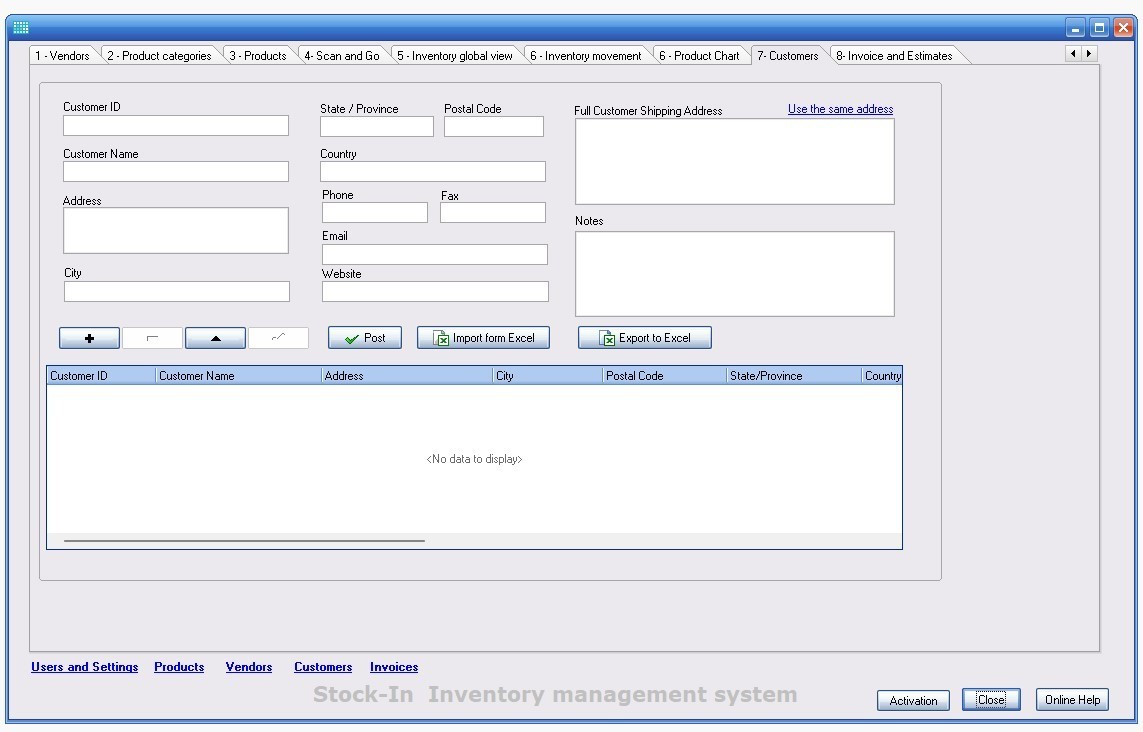Delete record using the minus navigator button
Viewport: 1143px width, 732px height.
152,338
